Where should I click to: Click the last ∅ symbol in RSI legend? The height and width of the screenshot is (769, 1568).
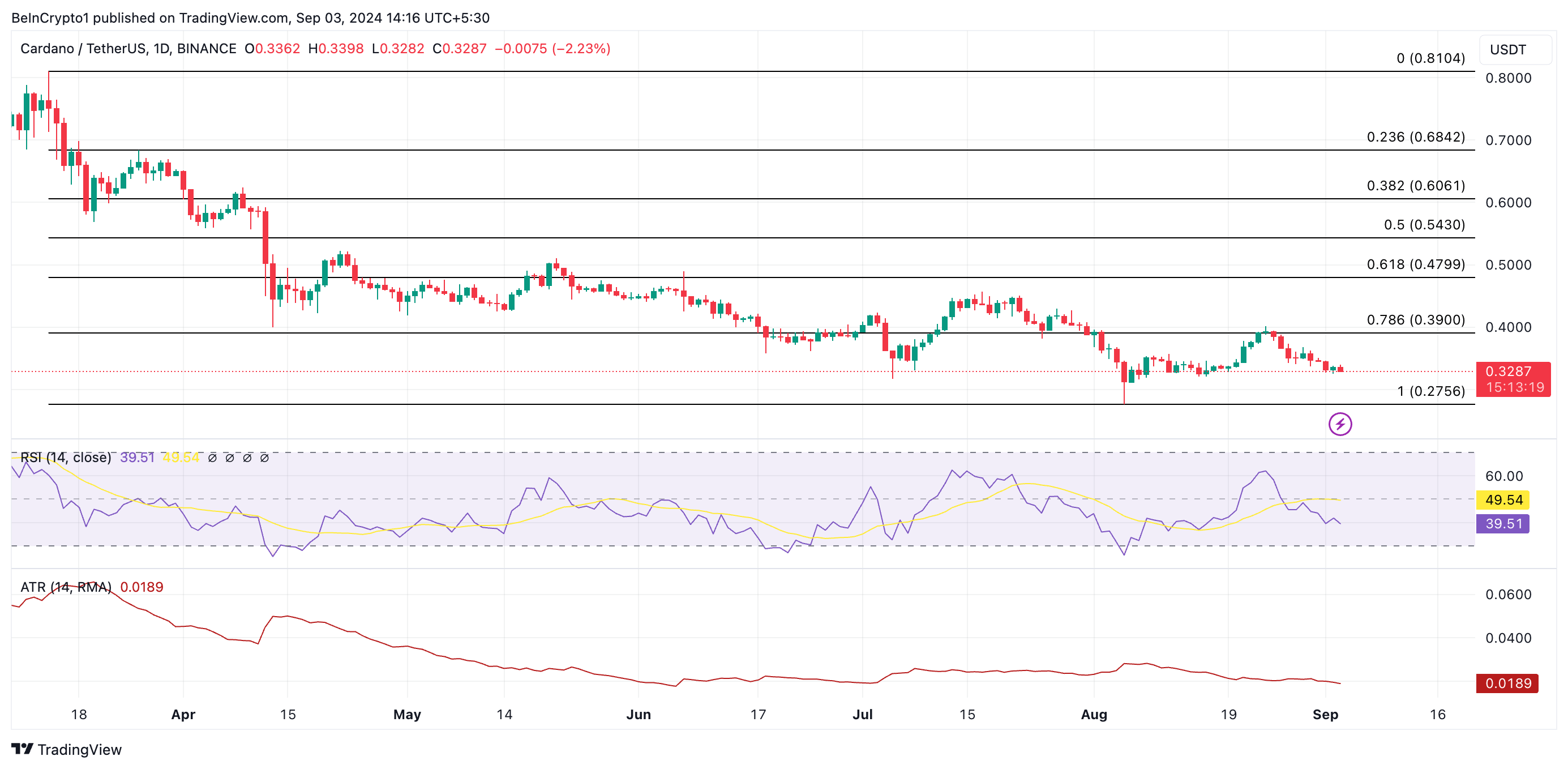(x=264, y=458)
